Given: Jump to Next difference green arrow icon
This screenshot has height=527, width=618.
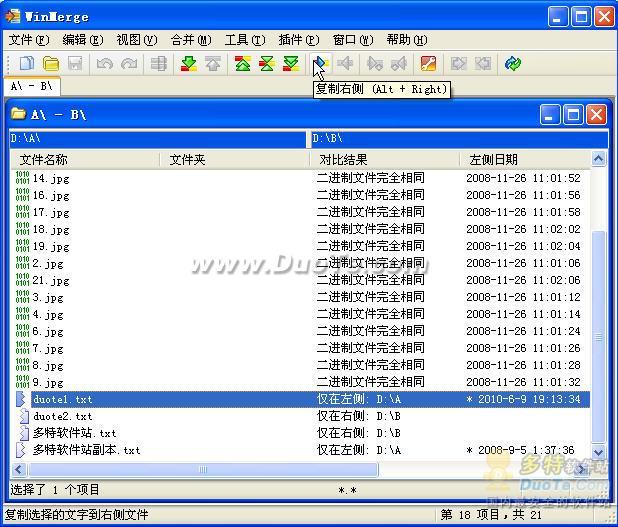Looking at the screenshot, I should [189, 63].
